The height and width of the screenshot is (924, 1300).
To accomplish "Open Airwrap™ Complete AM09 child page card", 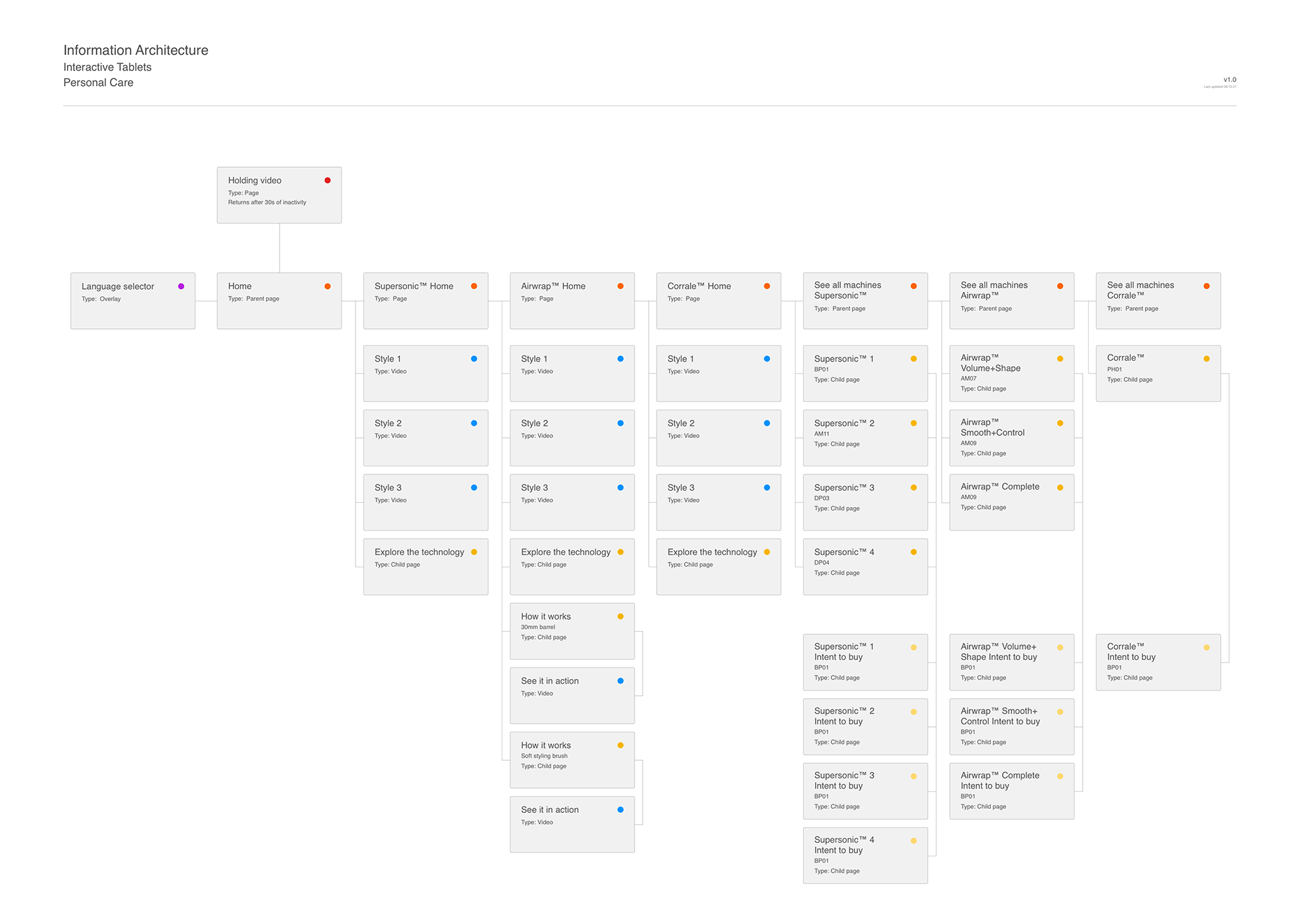I will pos(1011,502).
